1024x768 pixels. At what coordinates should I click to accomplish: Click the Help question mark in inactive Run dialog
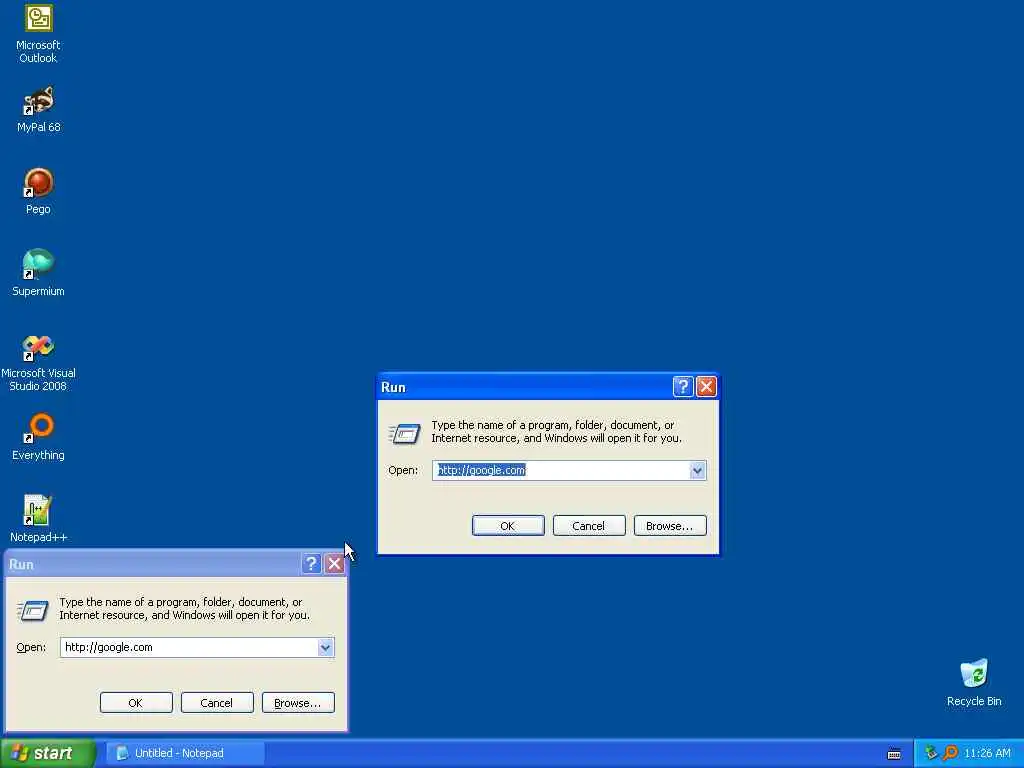coord(312,564)
